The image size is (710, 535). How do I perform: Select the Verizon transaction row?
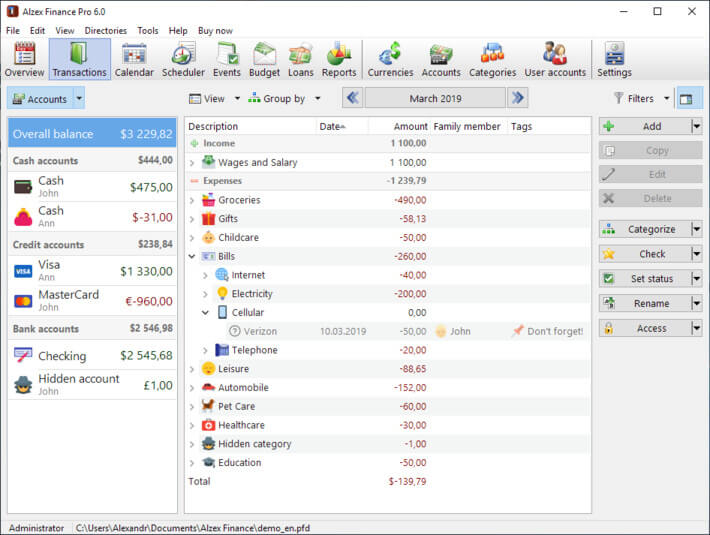coord(388,331)
